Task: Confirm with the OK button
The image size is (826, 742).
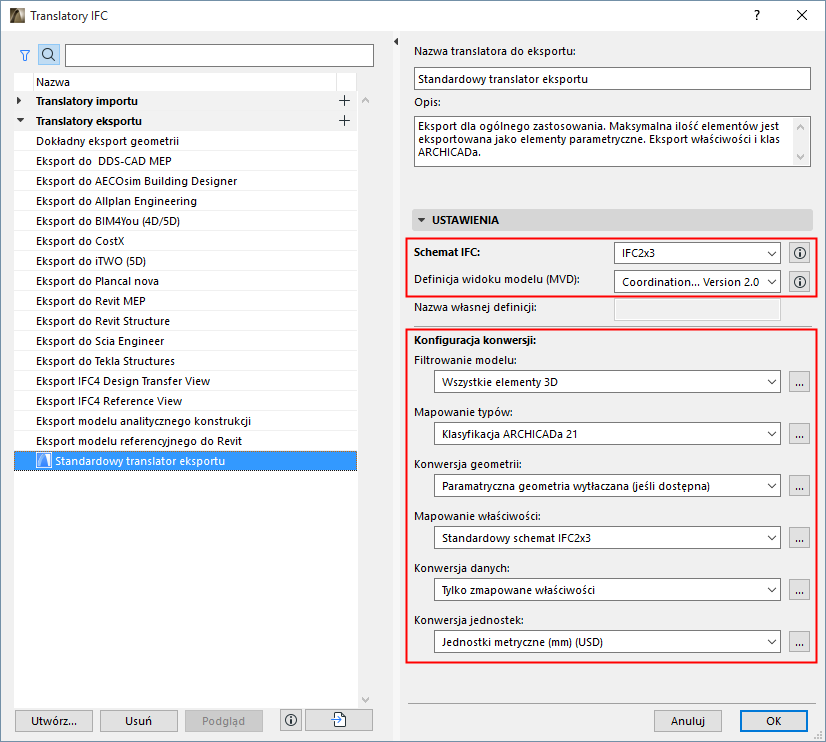Action: click(x=773, y=721)
